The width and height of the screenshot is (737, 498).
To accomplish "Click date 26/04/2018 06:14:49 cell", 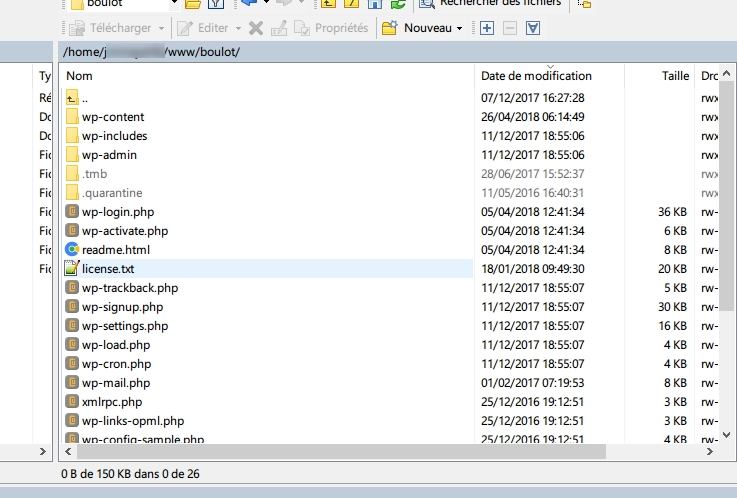I will coord(533,117).
